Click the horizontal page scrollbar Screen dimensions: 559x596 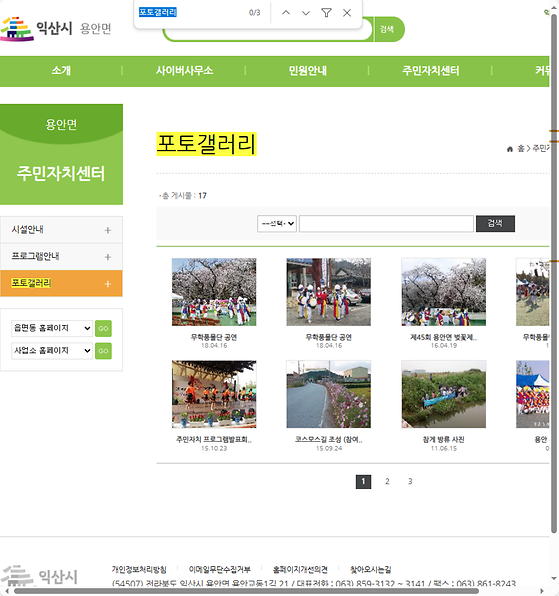pos(246,591)
